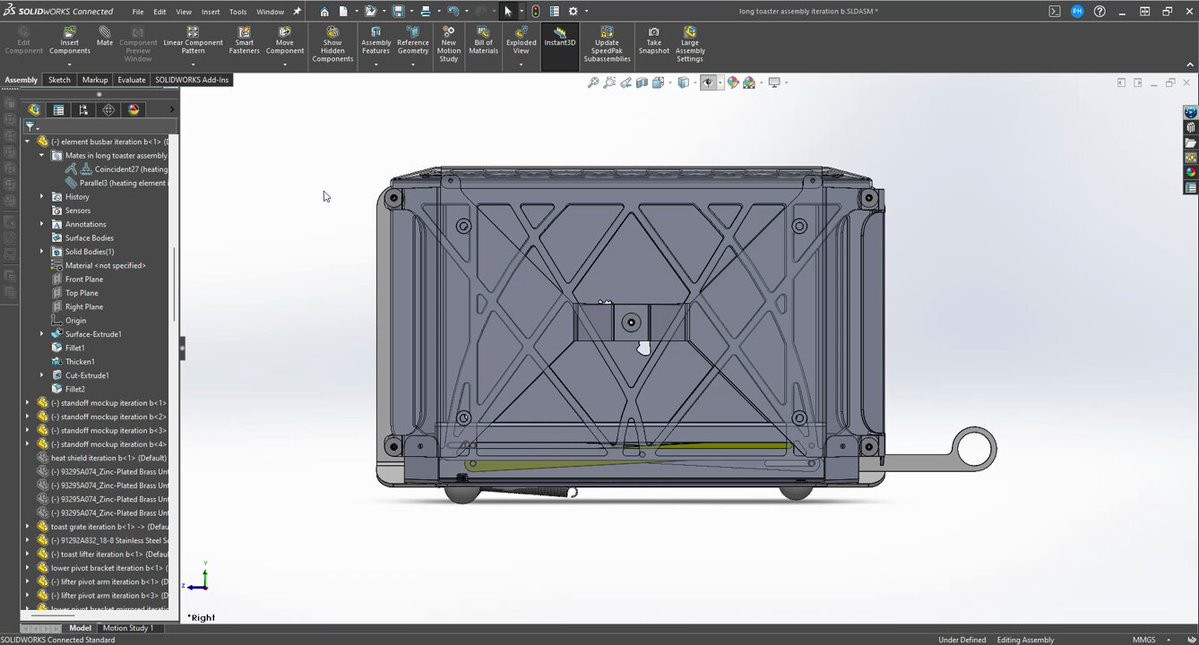Image resolution: width=1199 pixels, height=645 pixels.
Task: Create Exploded View
Action: click(521, 41)
